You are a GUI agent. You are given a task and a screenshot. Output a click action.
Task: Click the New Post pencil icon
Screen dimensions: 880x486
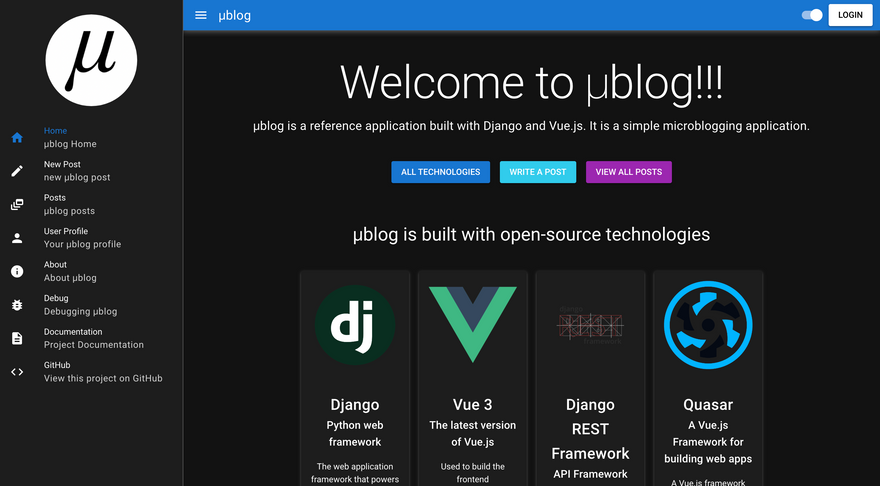tap(17, 171)
